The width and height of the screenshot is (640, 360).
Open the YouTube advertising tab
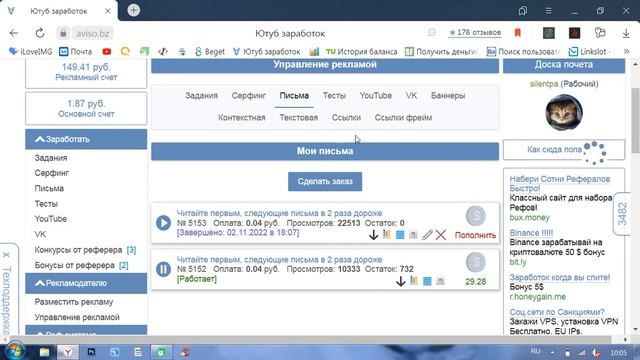coord(376,96)
